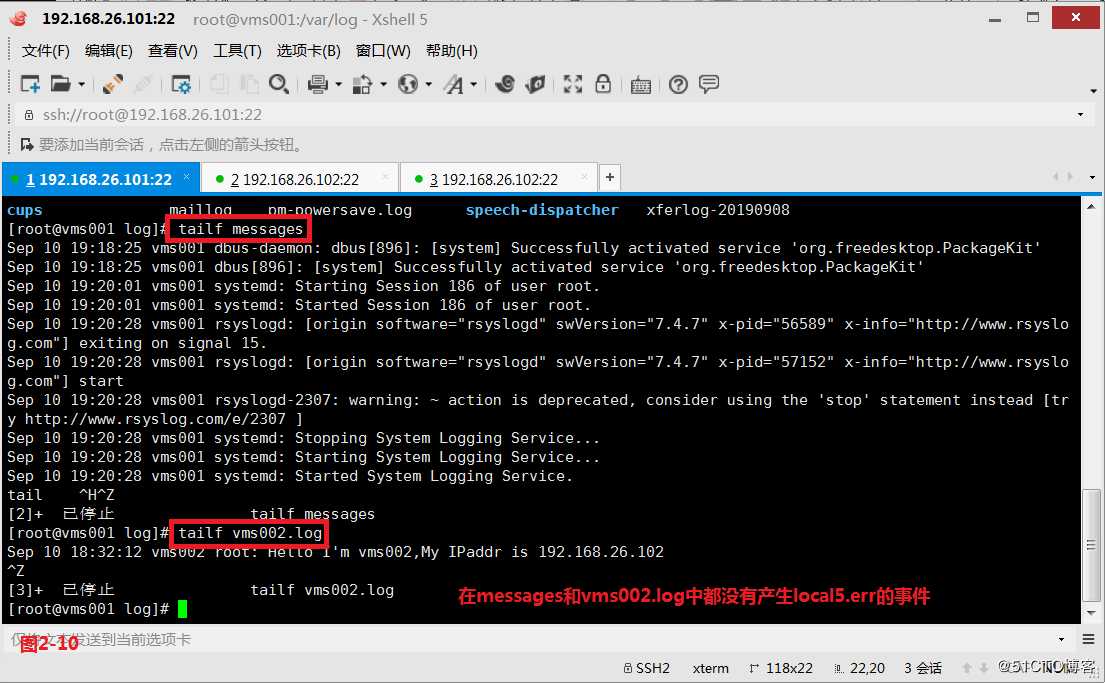Click the 118x22 terminal size indicator
Viewport: 1105px width, 683px height.
pos(781,668)
